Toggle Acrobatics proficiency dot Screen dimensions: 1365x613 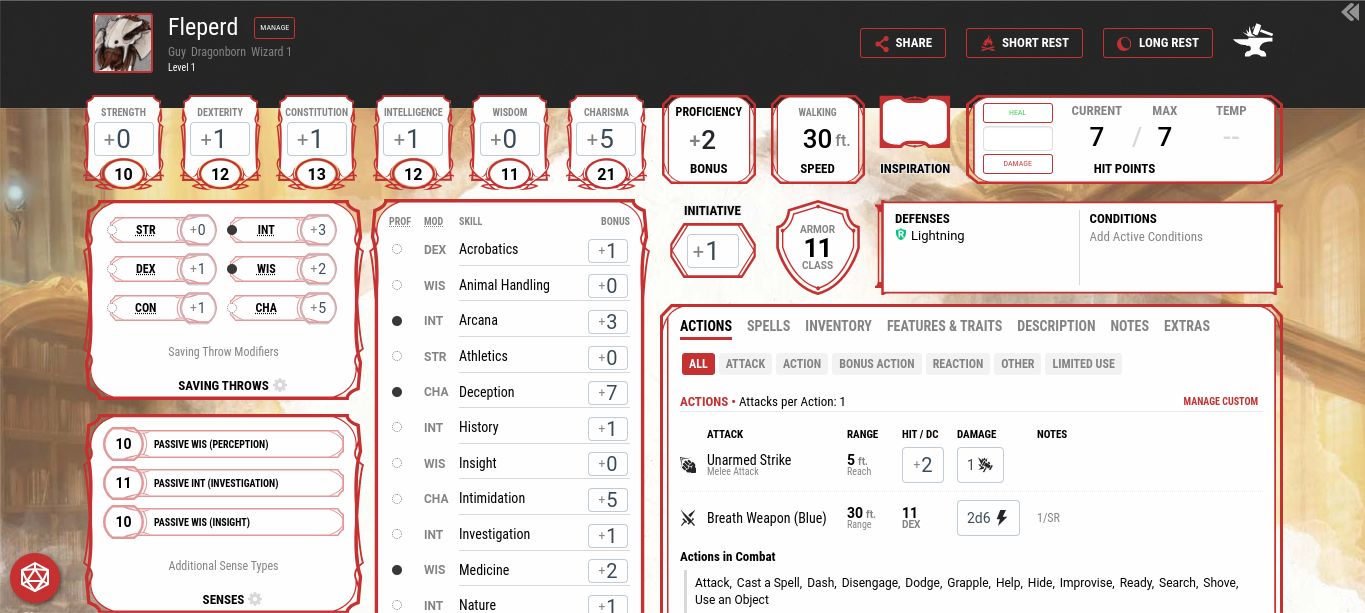click(397, 249)
